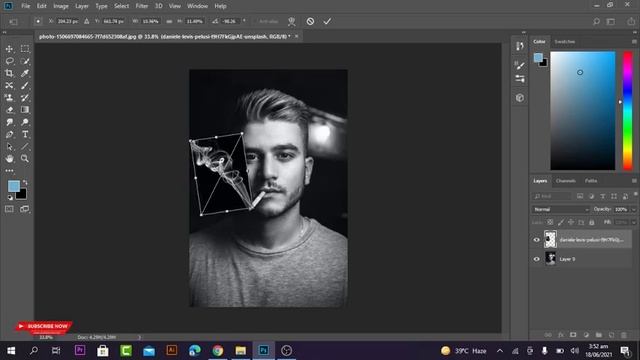Select the Zoom tool
640x360 pixels.
pyautogui.click(x=25, y=158)
